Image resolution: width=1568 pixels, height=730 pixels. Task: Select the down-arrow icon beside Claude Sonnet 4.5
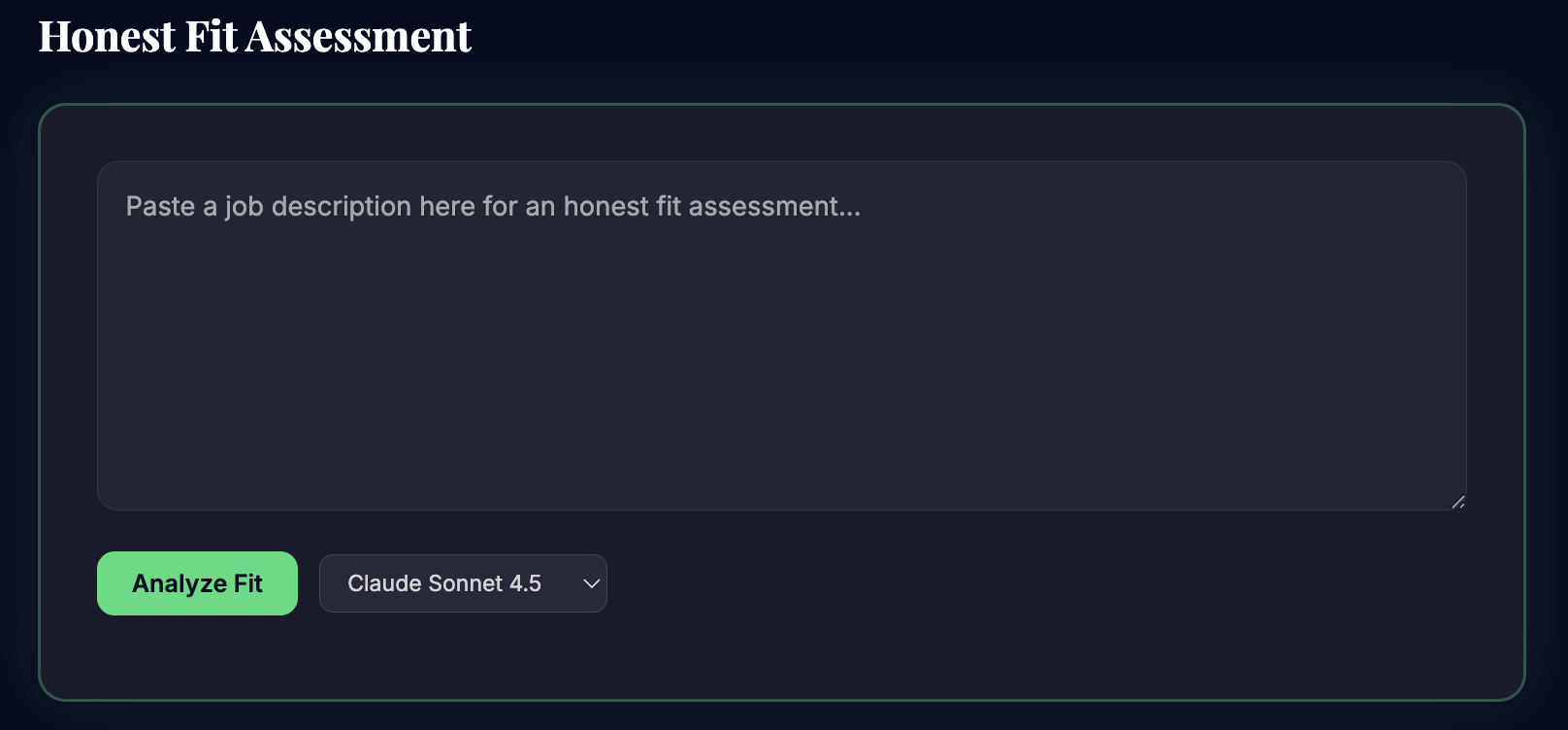(591, 583)
